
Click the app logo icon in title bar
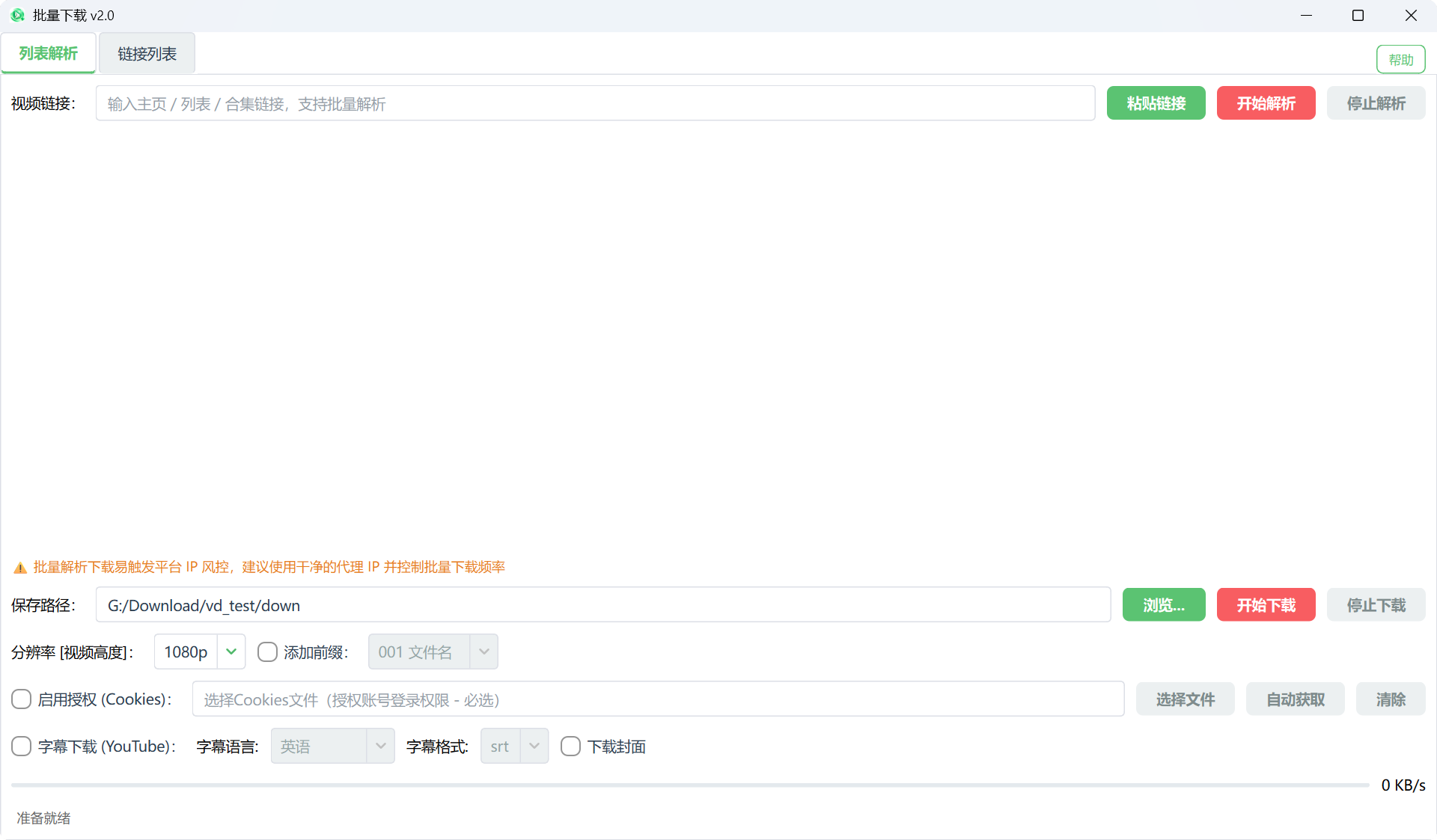[x=17, y=15]
